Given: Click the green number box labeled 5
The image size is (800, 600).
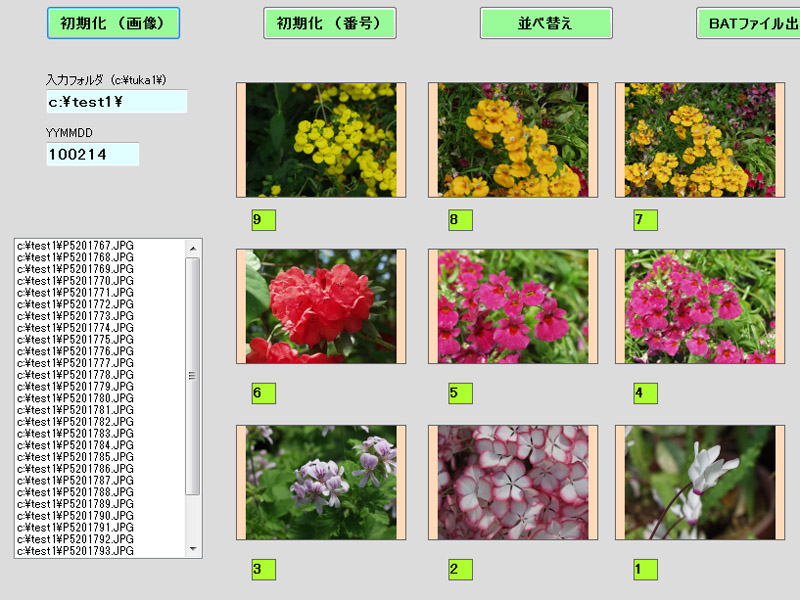Looking at the screenshot, I should [460, 393].
